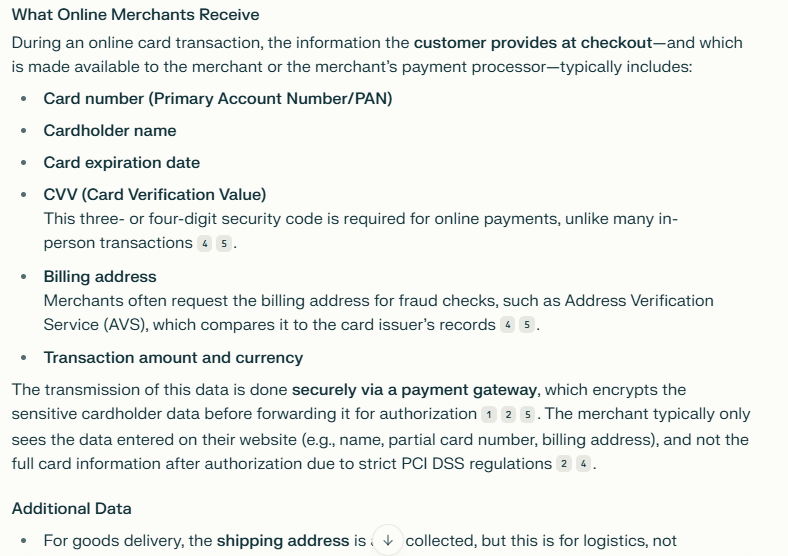Click the bold "shipping address" text
The width and height of the screenshot is (788, 556).
coord(283,540)
